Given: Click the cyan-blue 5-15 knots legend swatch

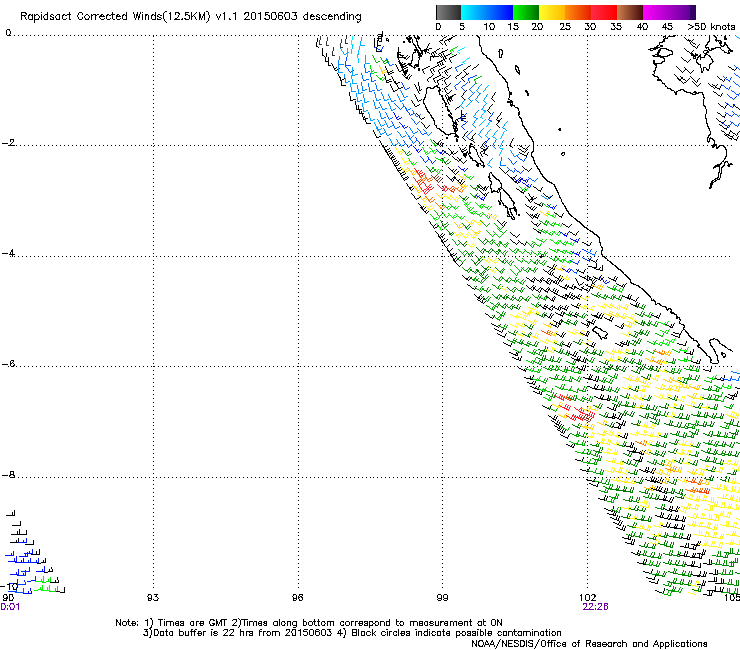Looking at the screenshot, I should (x=487, y=12).
